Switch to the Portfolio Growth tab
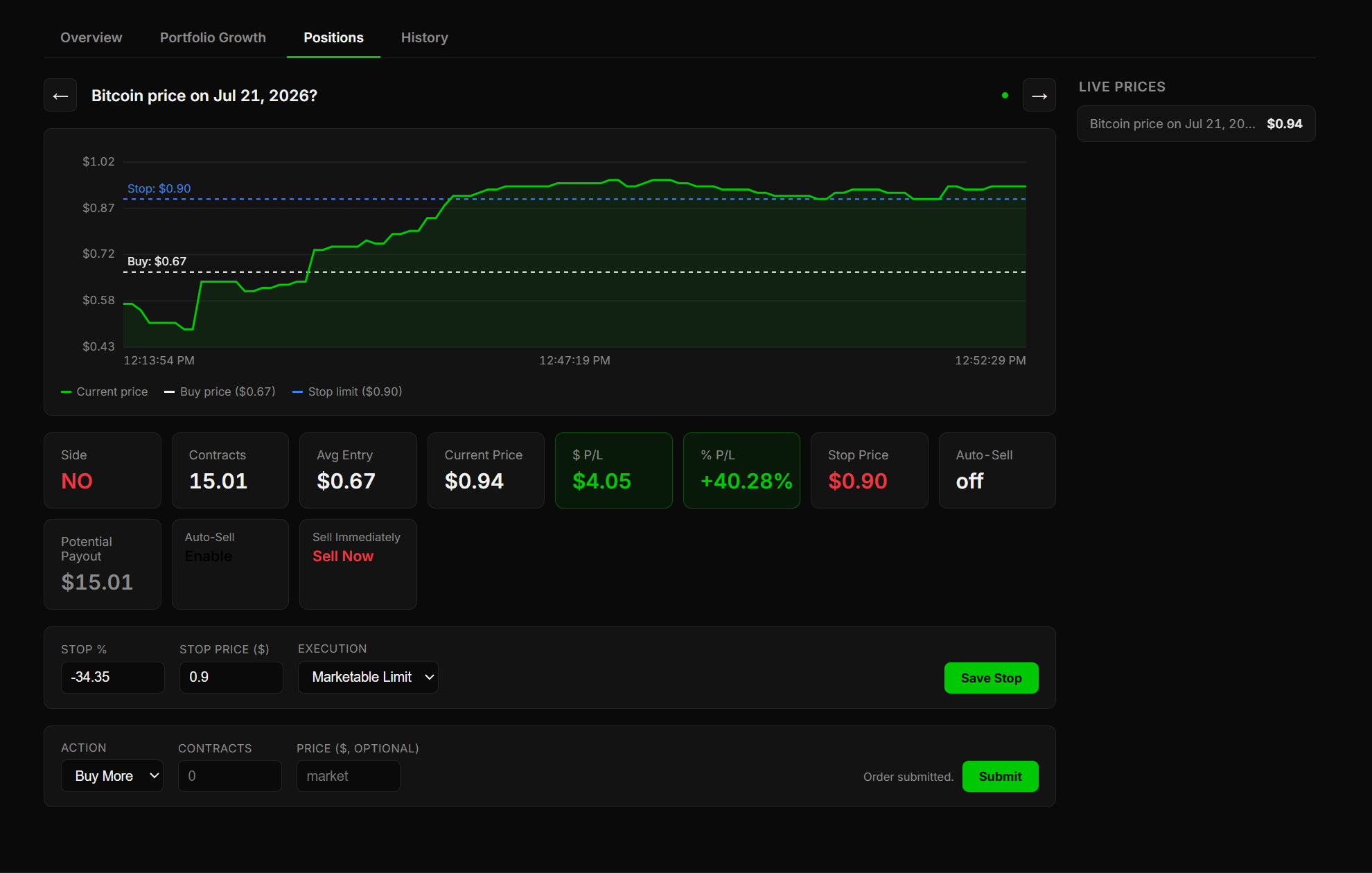 (x=213, y=37)
